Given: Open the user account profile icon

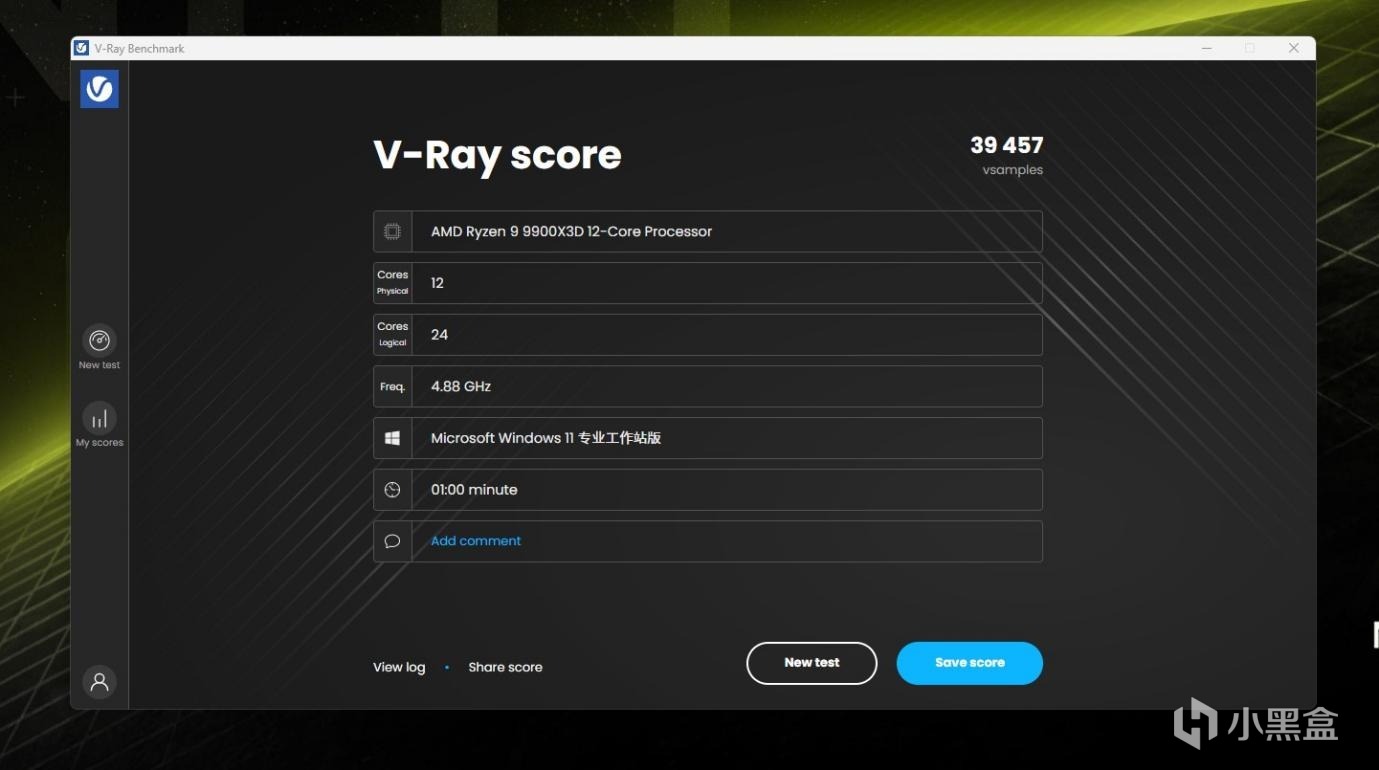Looking at the screenshot, I should pyautogui.click(x=99, y=682).
